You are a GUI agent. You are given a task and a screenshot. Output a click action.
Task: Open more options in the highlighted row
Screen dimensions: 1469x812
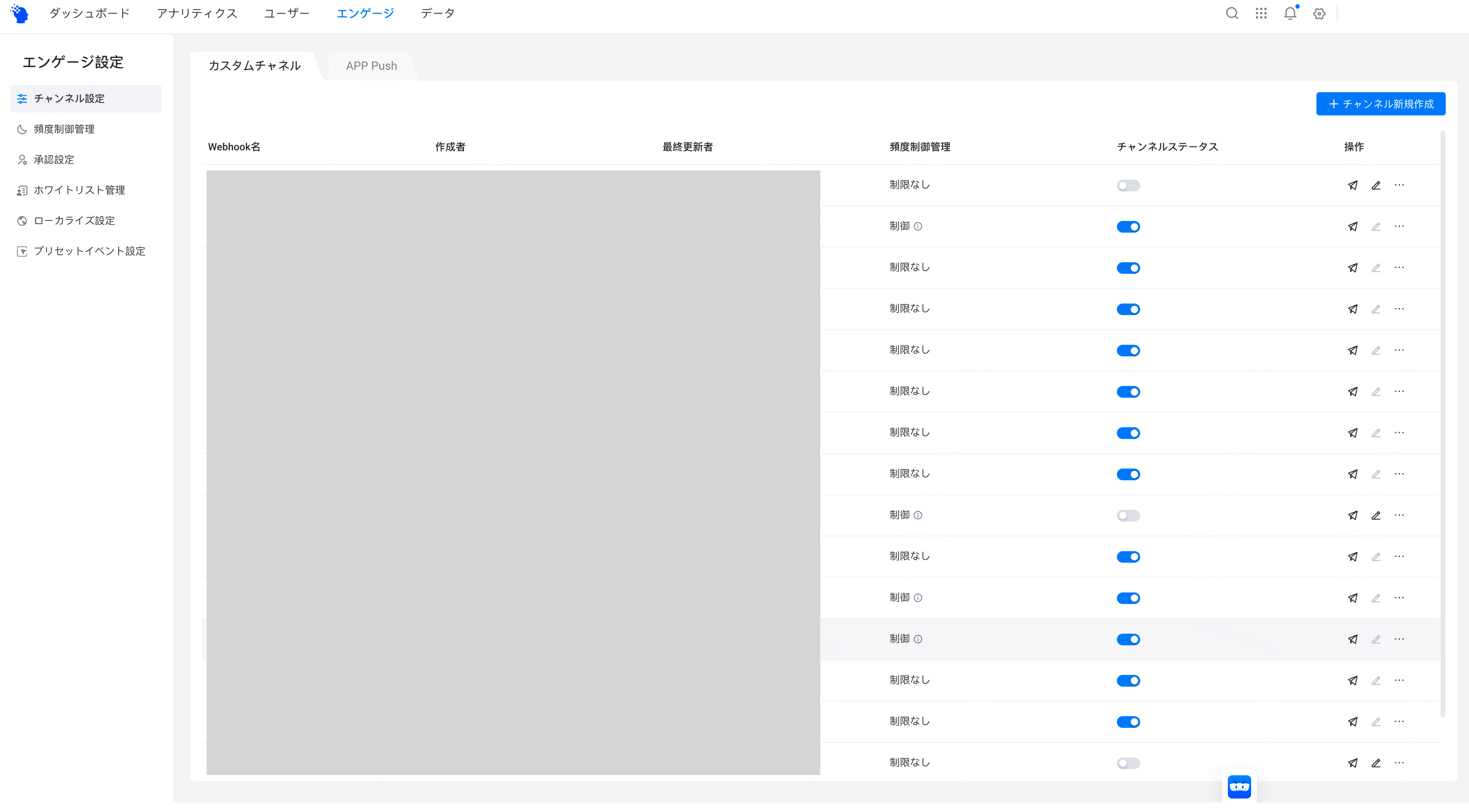pos(1399,639)
